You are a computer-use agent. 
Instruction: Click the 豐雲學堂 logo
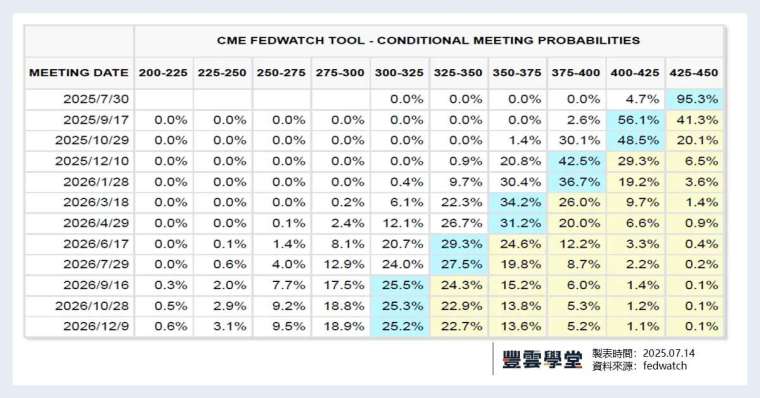(542, 359)
